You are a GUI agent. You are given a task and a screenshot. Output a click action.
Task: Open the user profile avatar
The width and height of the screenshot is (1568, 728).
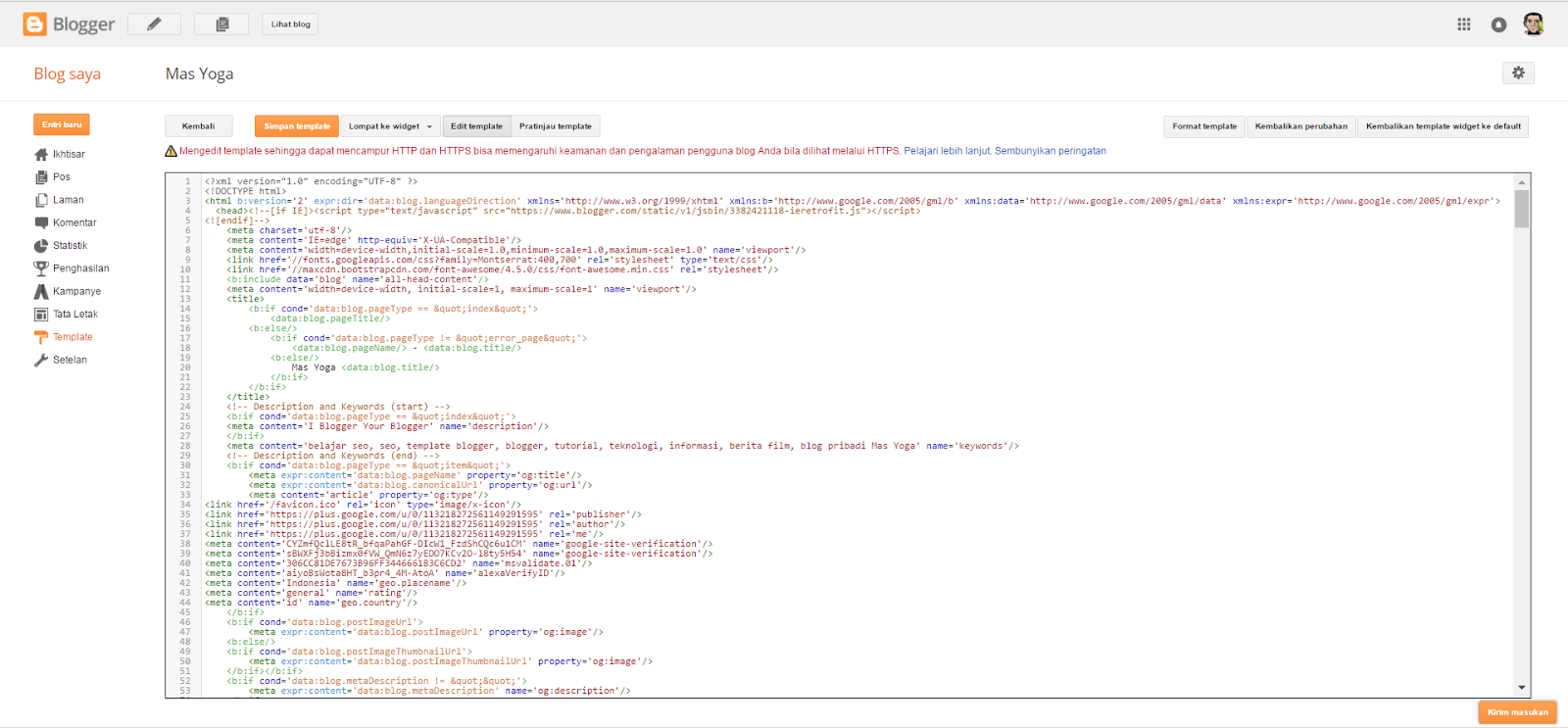pyautogui.click(x=1534, y=24)
